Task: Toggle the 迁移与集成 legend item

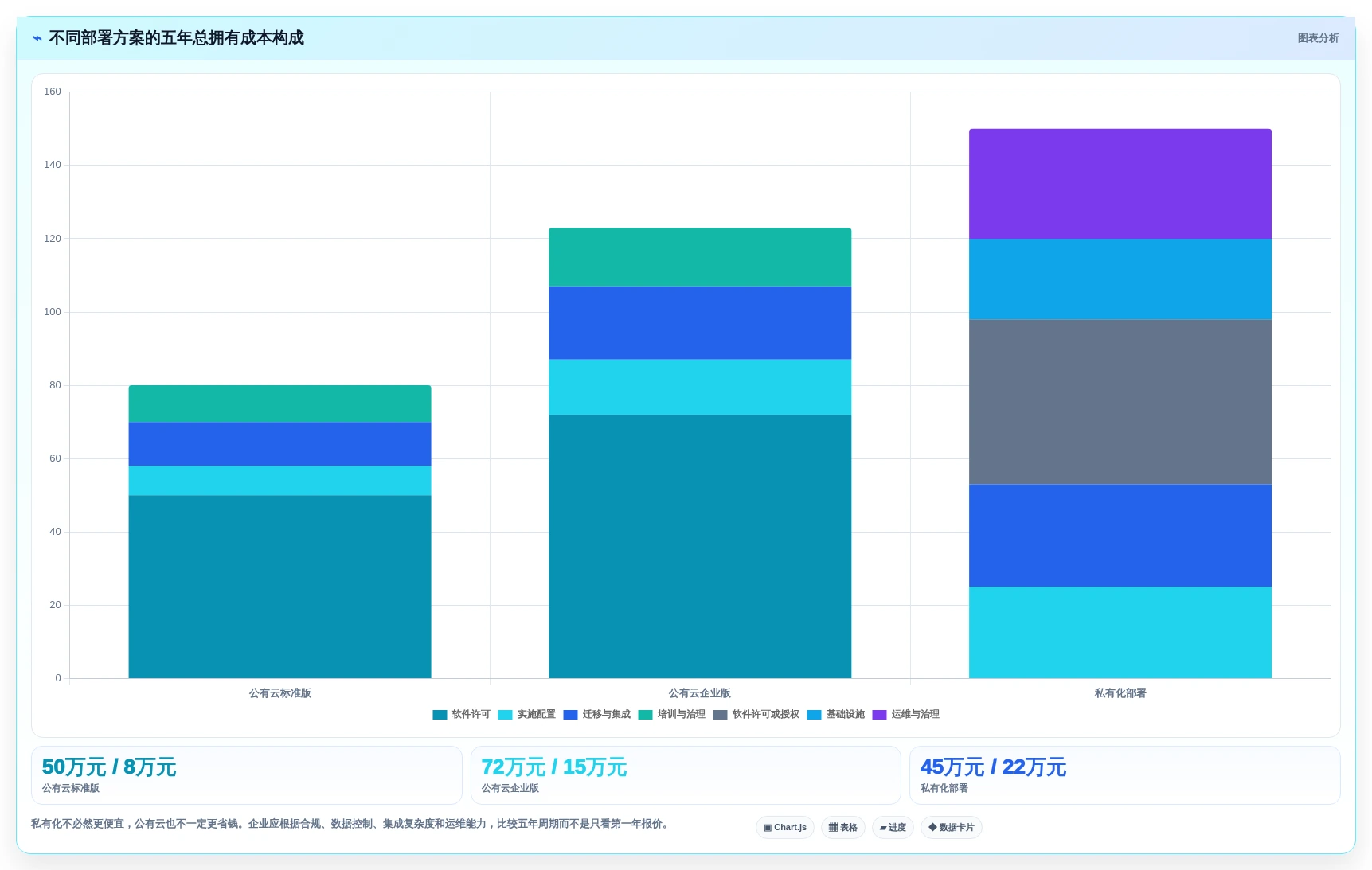Action: click(x=596, y=715)
